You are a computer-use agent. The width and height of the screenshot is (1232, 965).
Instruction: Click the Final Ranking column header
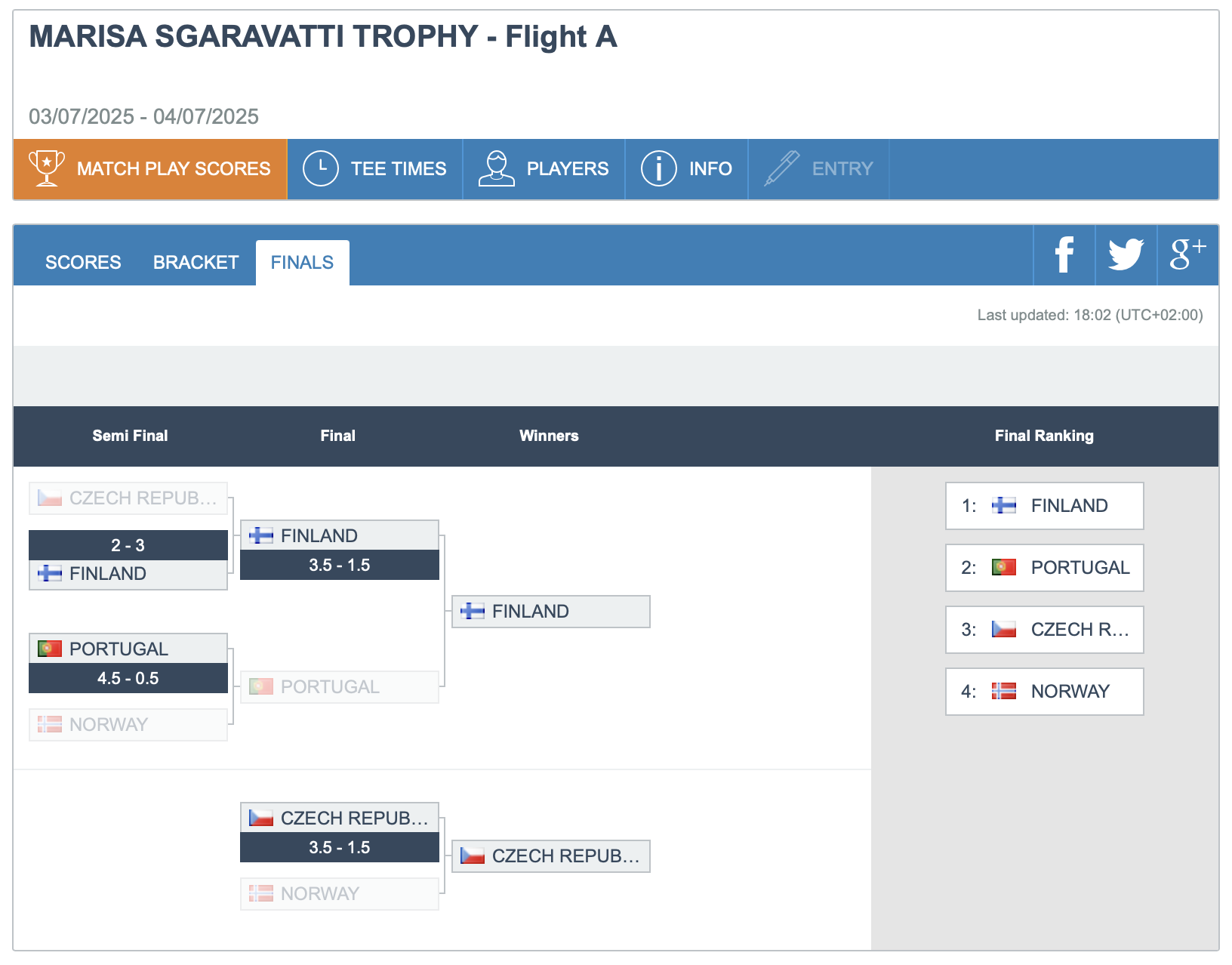[1044, 436]
